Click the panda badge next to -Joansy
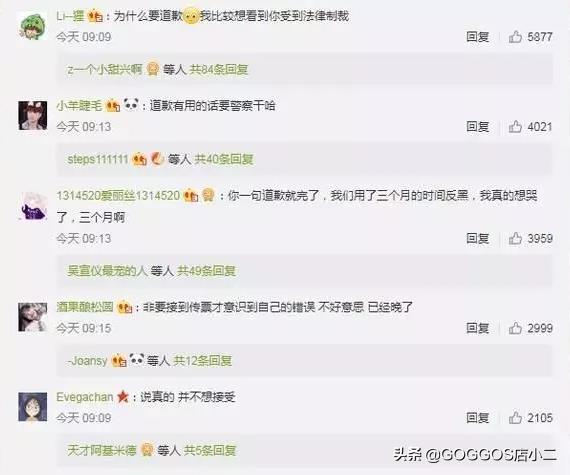570x475 pixels. [137, 360]
